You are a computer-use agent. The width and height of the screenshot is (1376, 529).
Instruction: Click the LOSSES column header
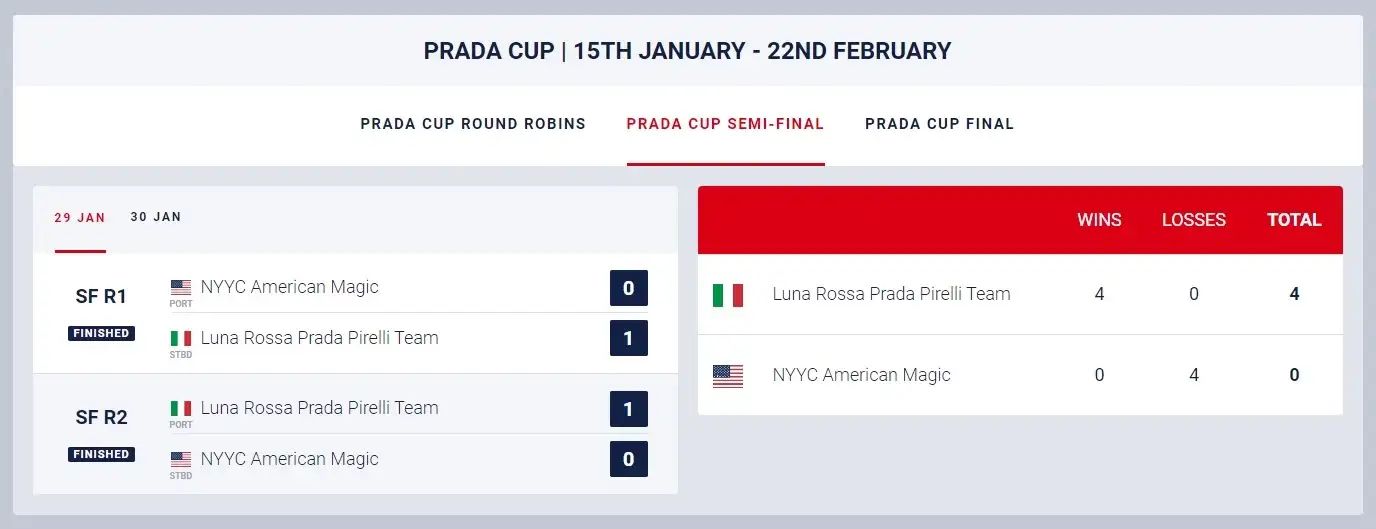pos(1194,220)
